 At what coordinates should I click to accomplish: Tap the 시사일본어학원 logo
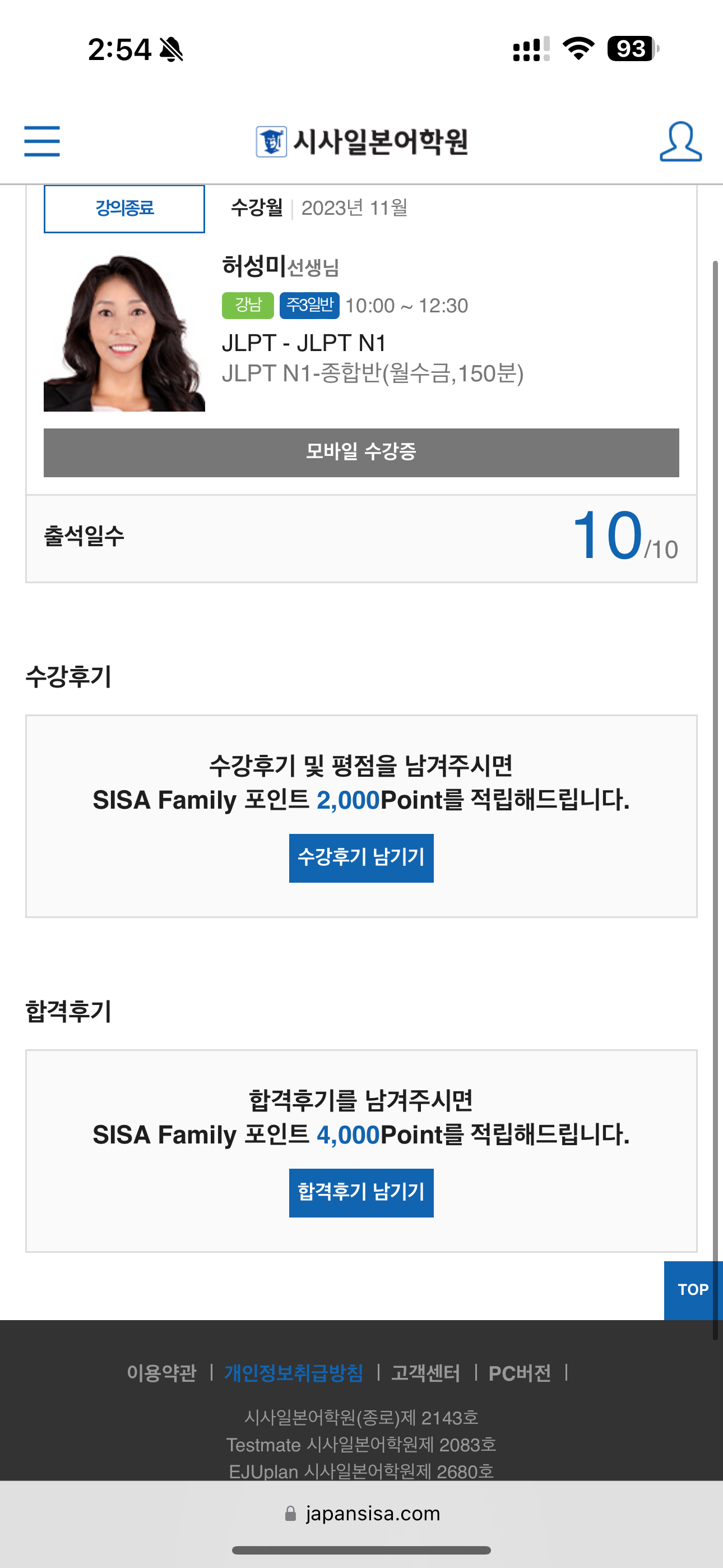pos(362,141)
